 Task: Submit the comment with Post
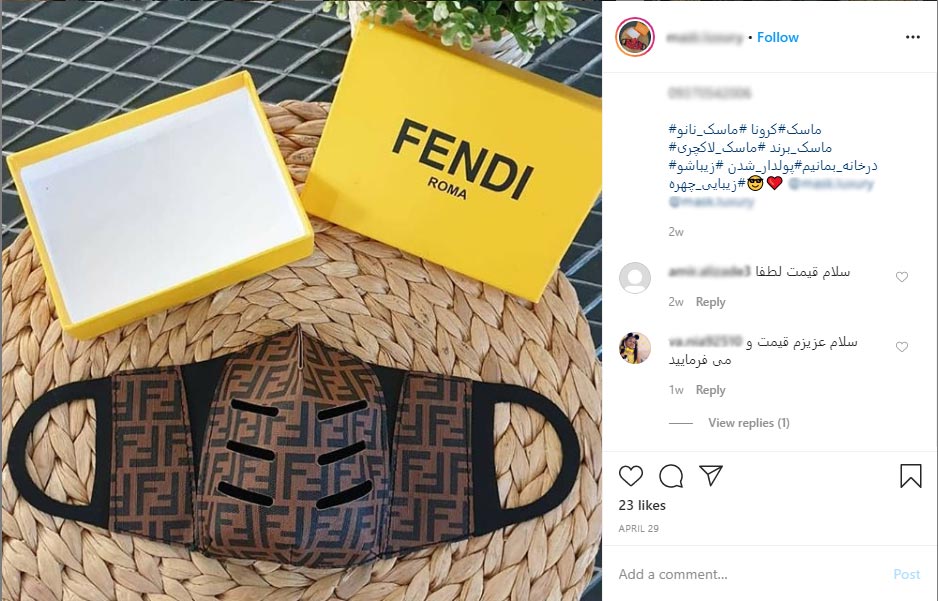(906, 574)
